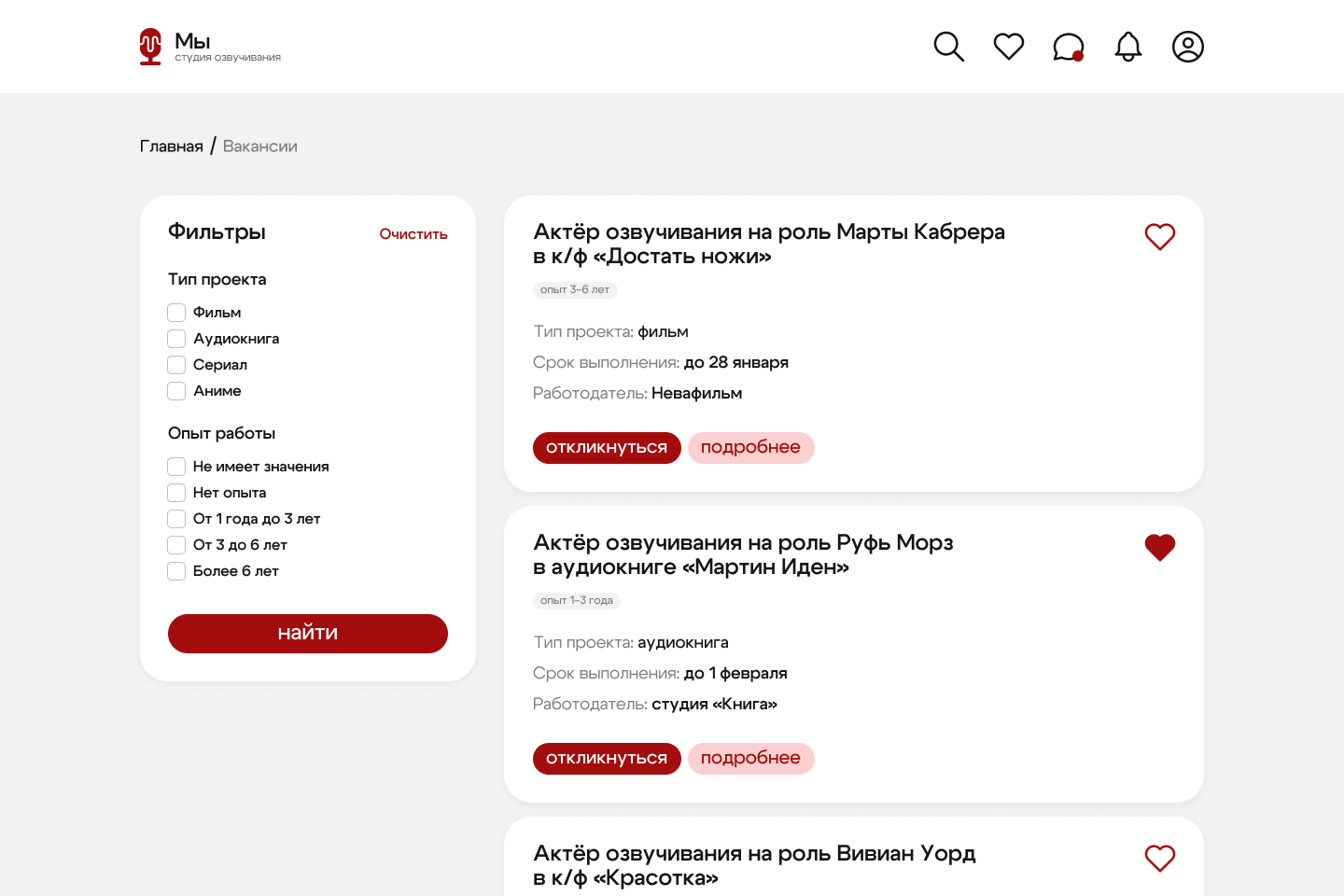This screenshot has height=896, width=1344.
Task: Open user profile icon
Action: tap(1187, 47)
